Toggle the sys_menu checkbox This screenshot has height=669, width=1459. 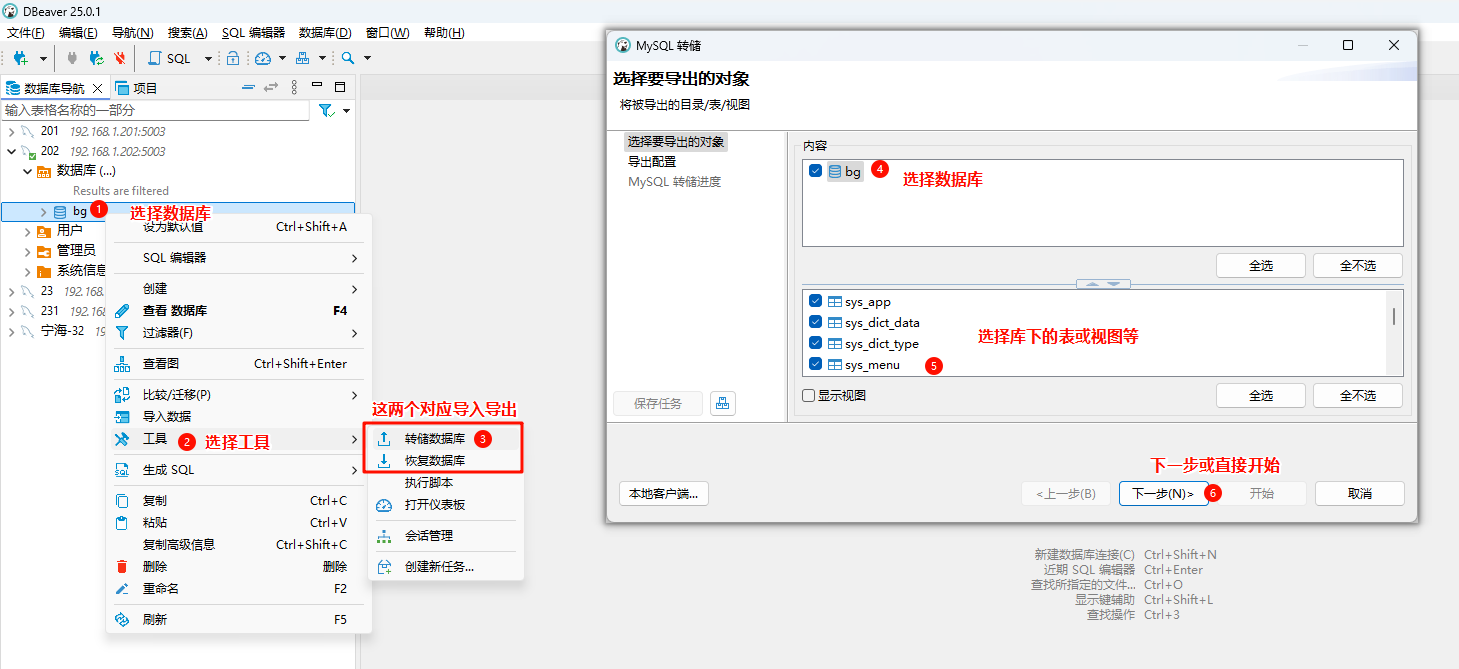point(816,364)
